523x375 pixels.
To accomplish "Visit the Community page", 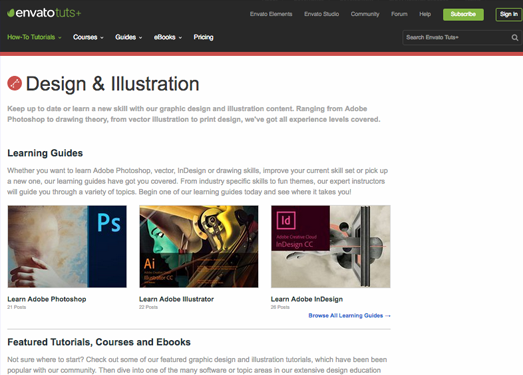I will pyautogui.click(x=365, y=14).
